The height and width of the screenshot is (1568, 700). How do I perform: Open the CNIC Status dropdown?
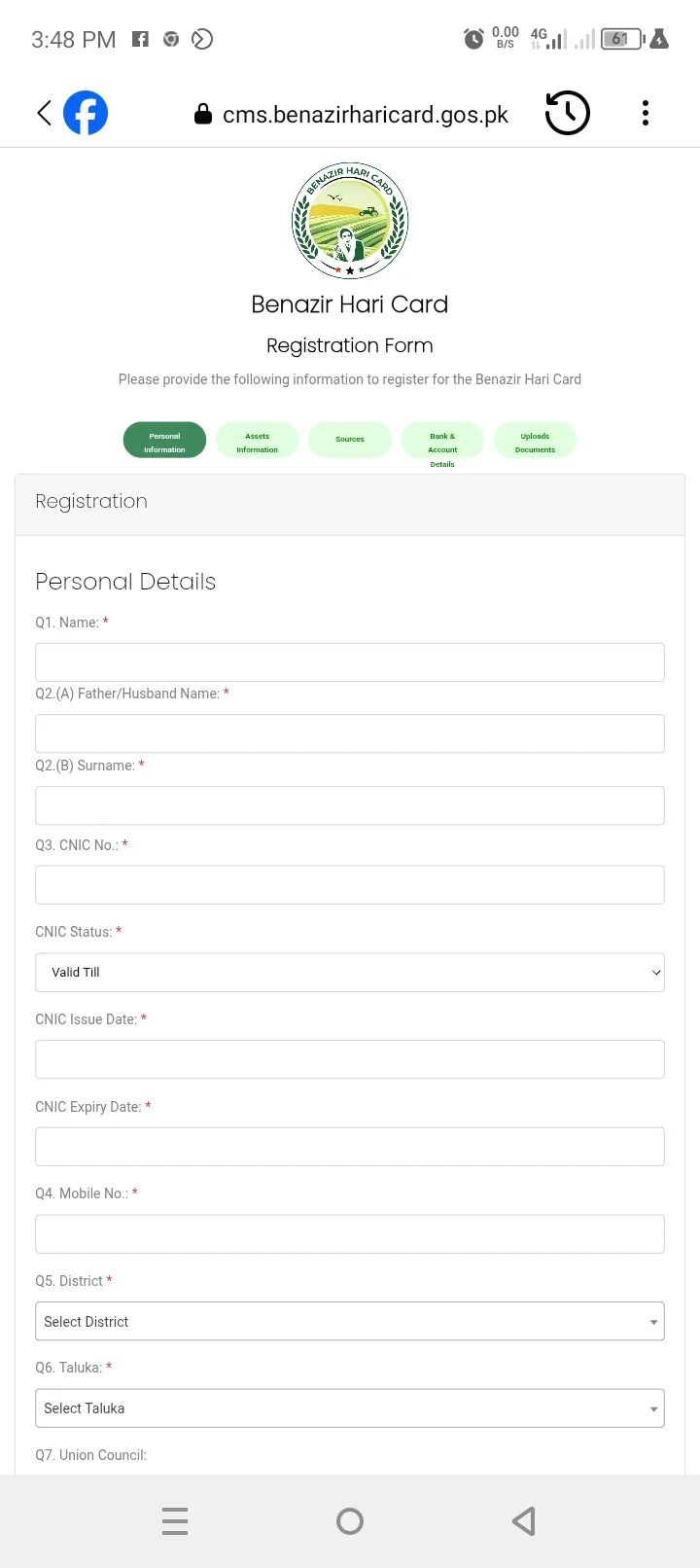pos(350,973)
